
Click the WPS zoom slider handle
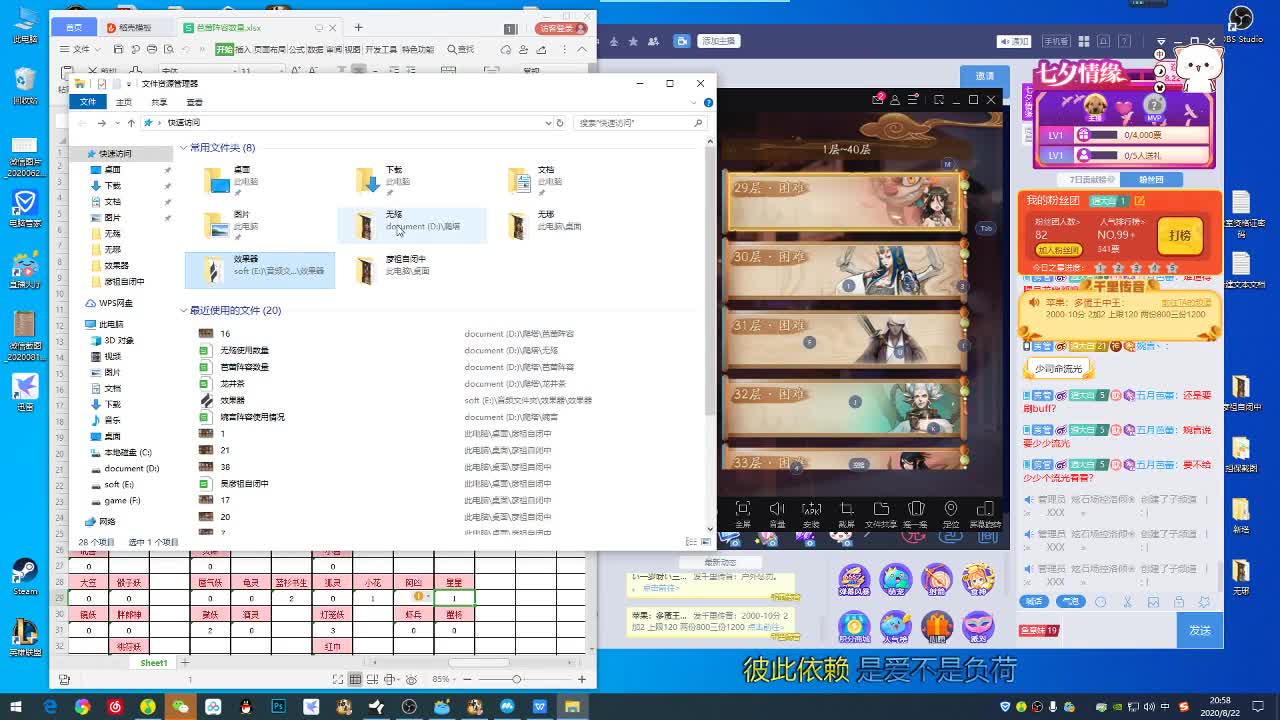[516, 680]
